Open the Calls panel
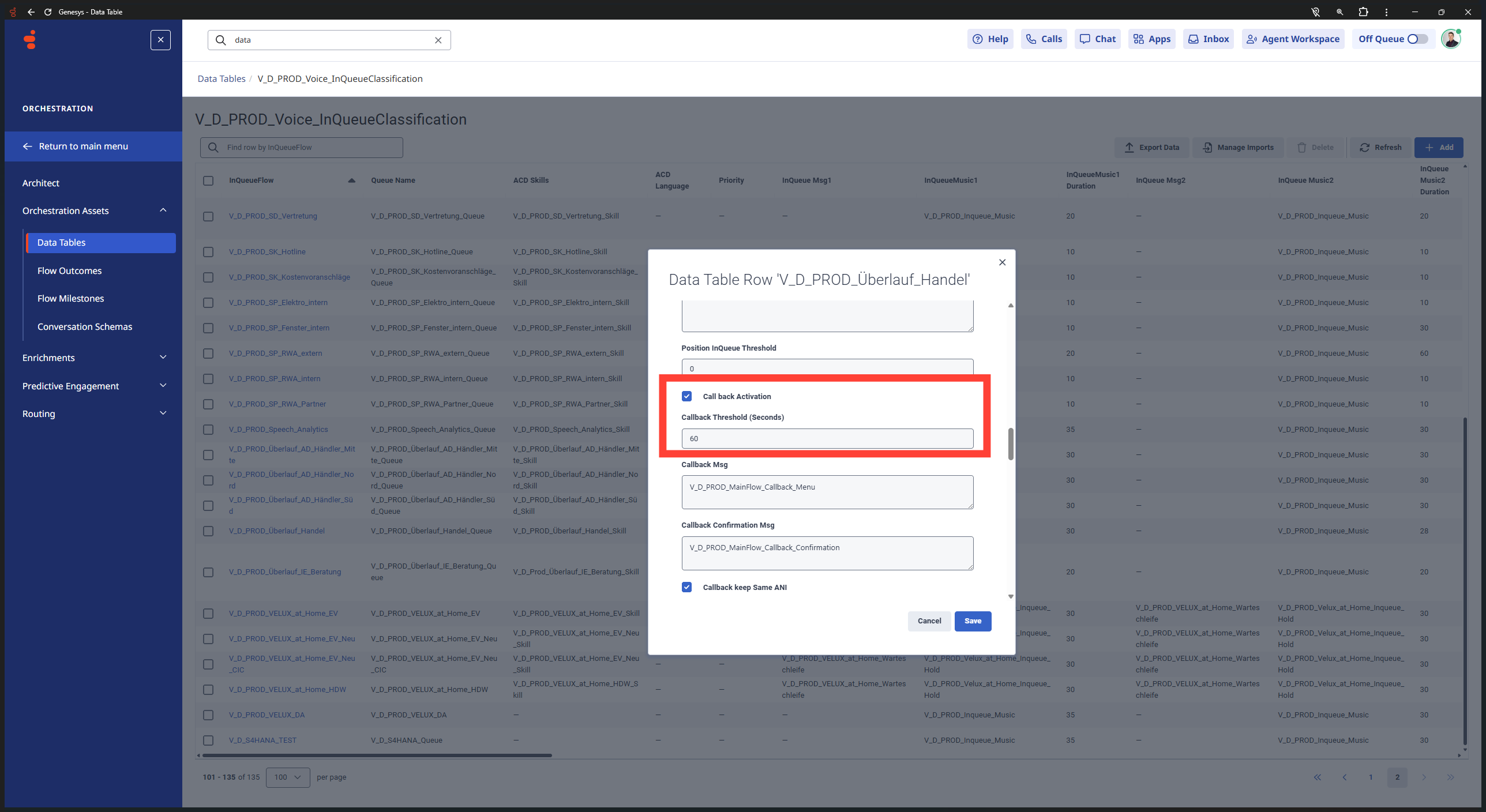Viewport: 1486px width, 812px height. coord(1044,39)
